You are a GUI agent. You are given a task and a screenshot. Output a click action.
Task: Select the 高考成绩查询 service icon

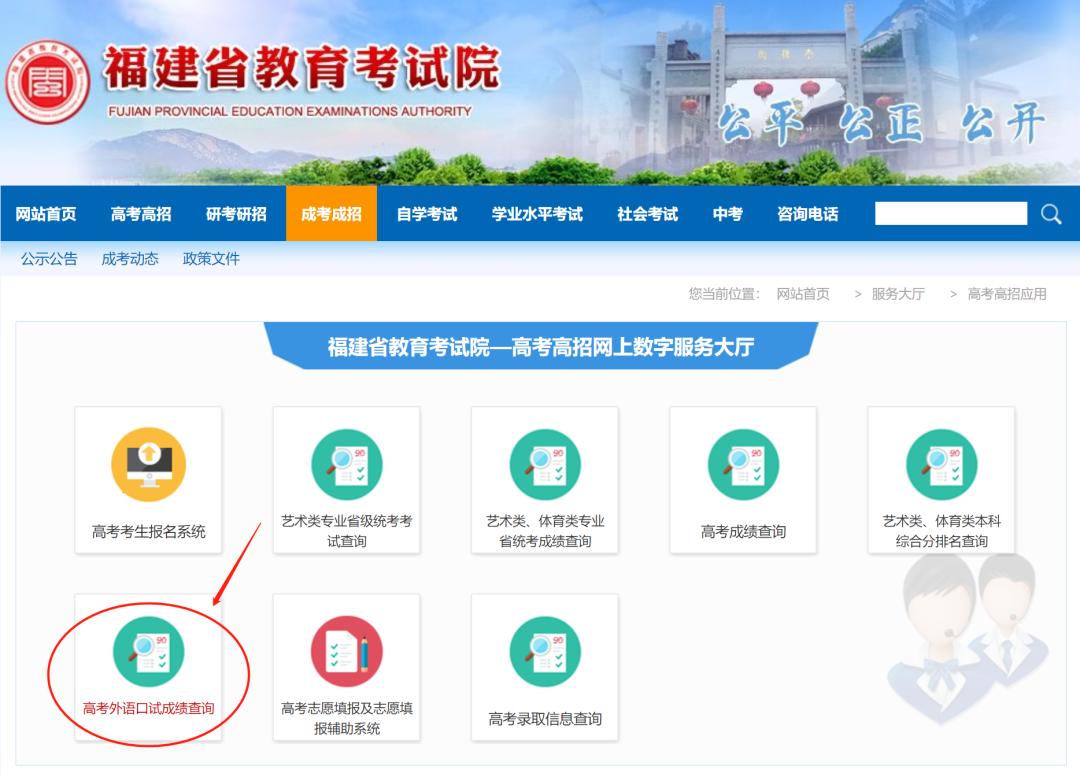[742, 479]
